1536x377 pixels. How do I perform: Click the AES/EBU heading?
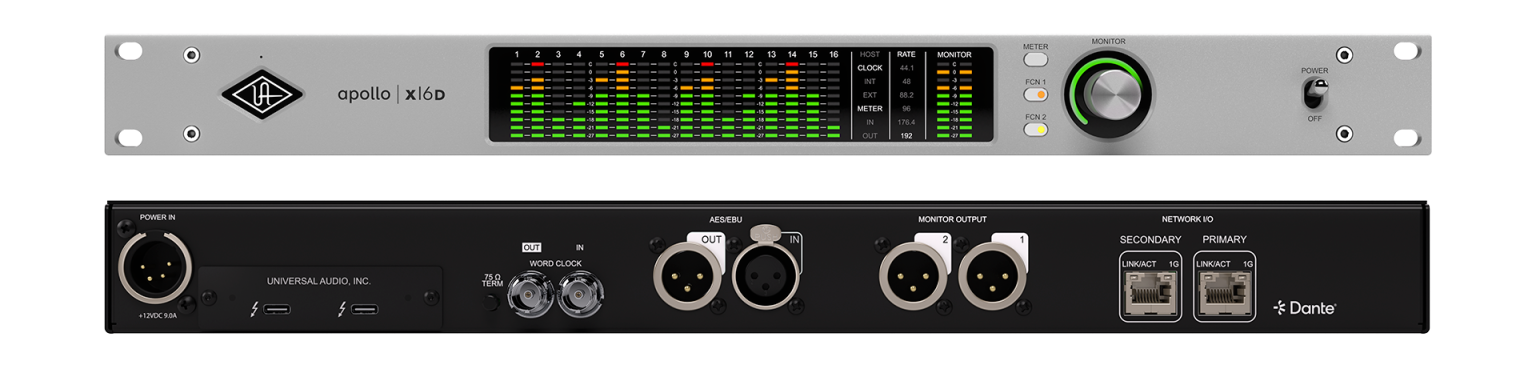(x=726, y=219)
